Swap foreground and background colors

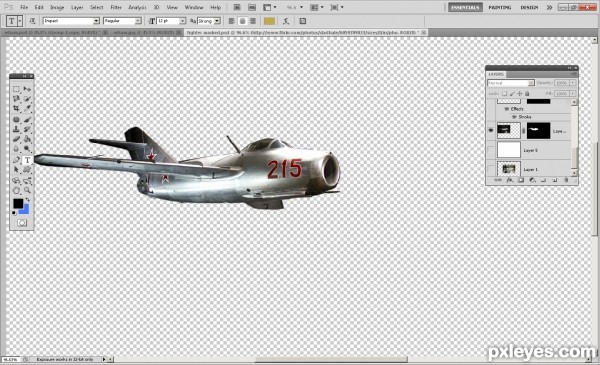pos(28,200)
